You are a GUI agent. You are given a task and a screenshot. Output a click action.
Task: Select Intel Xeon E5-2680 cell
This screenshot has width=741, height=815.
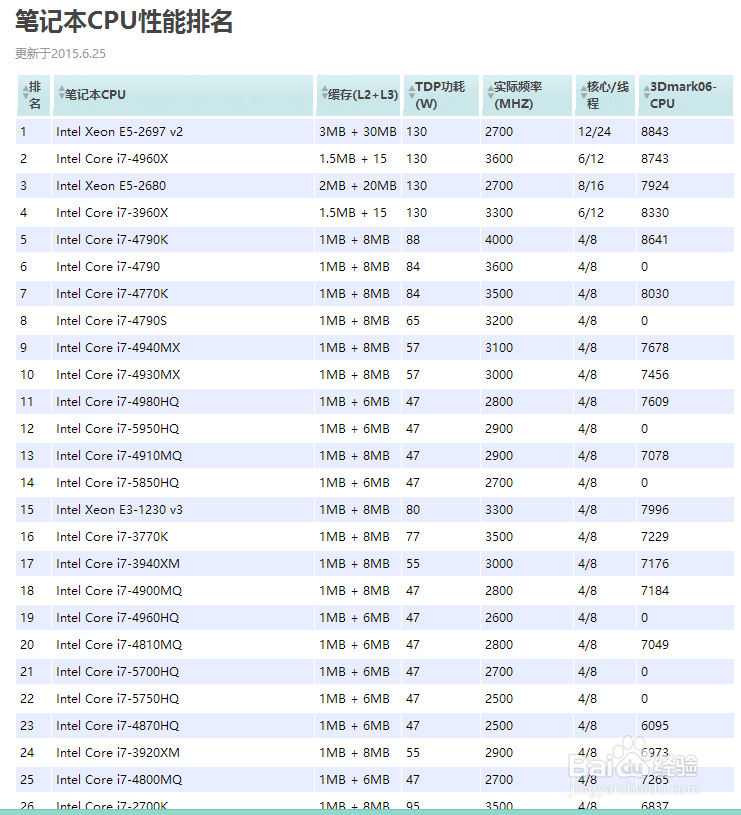coord(182,186)
